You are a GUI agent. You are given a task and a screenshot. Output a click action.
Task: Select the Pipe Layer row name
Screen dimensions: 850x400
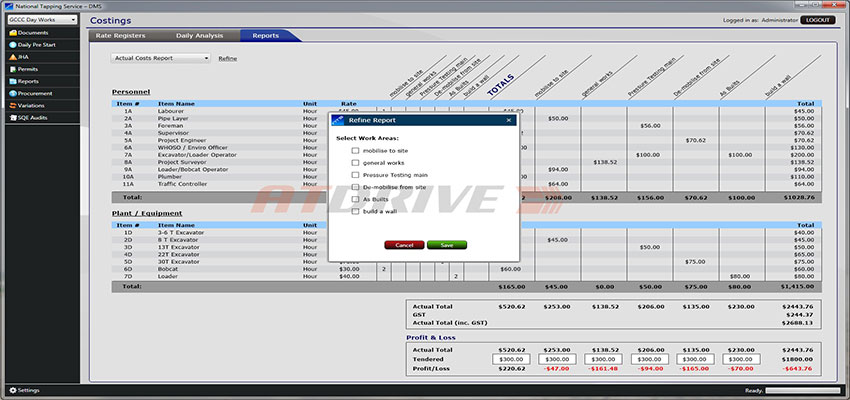coord(172,118)
